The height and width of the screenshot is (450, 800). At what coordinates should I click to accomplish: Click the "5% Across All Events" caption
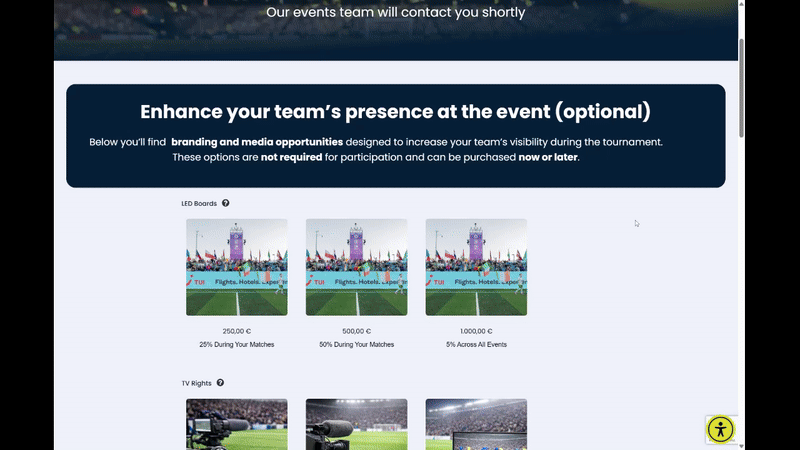click(476, 345)
